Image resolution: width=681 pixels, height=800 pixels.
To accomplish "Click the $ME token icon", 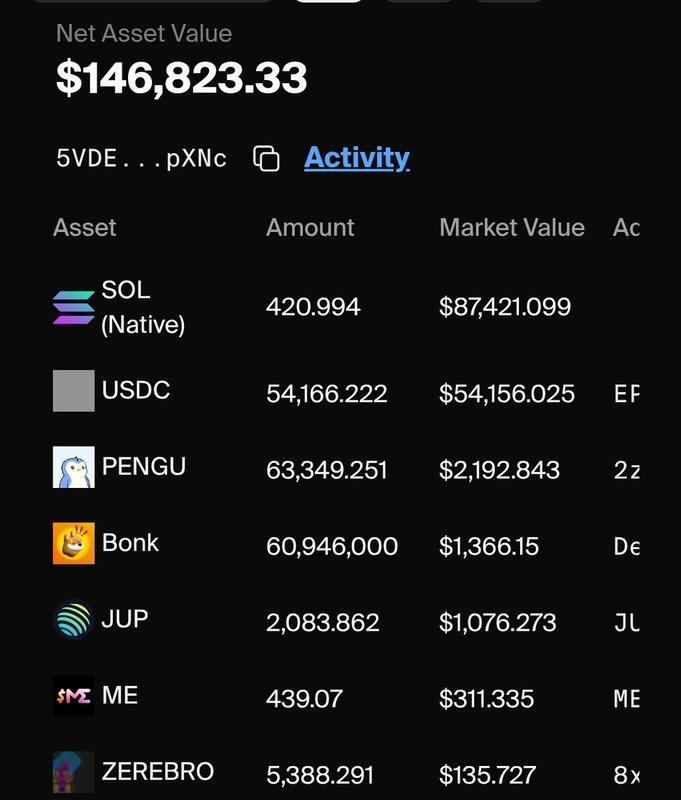I will [x=74, y=696].
